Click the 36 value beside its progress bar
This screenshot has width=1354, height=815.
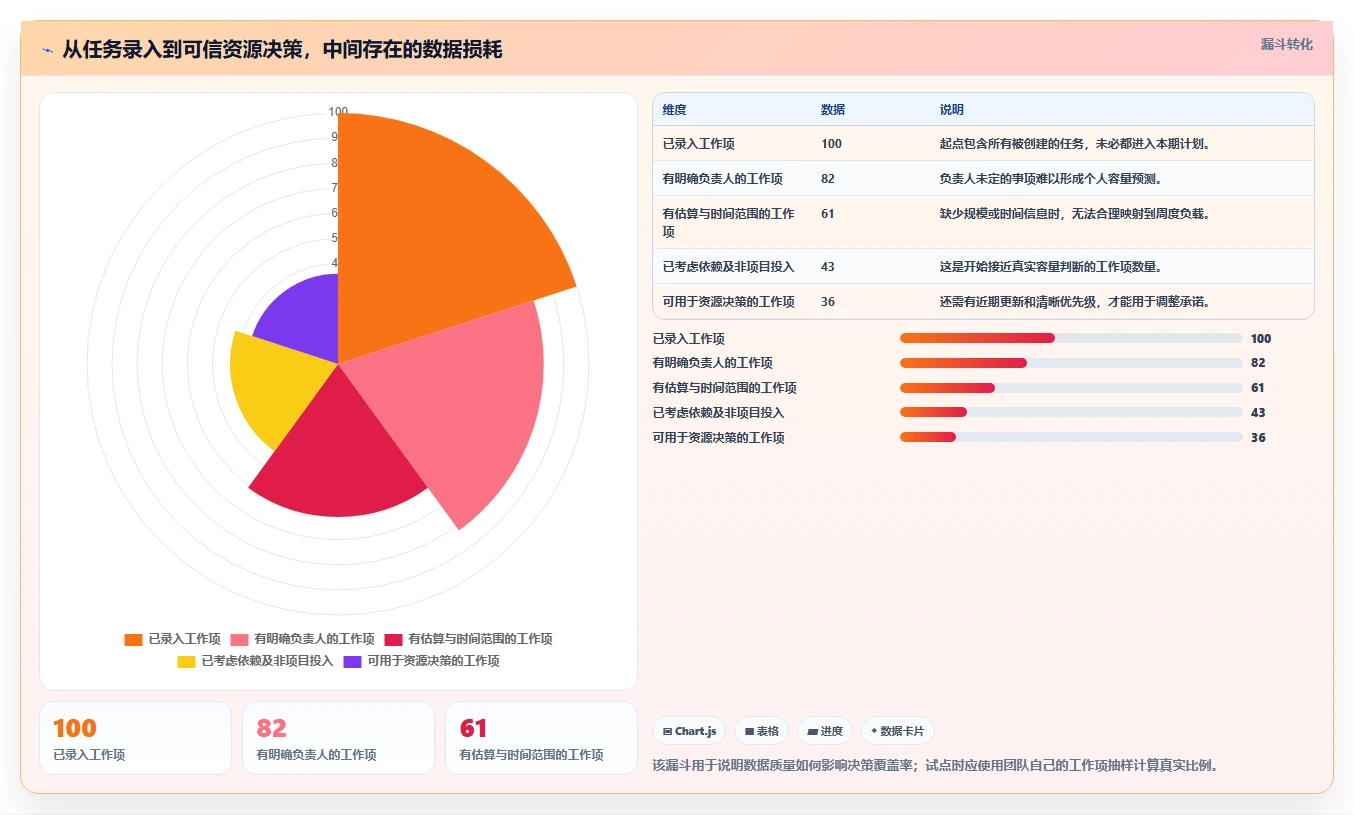coord(1258,438)
